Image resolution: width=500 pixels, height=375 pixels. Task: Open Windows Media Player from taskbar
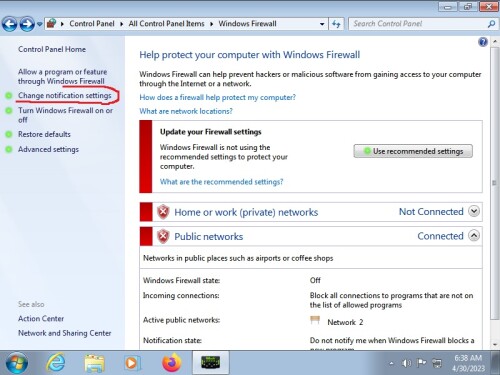[132, 363]
